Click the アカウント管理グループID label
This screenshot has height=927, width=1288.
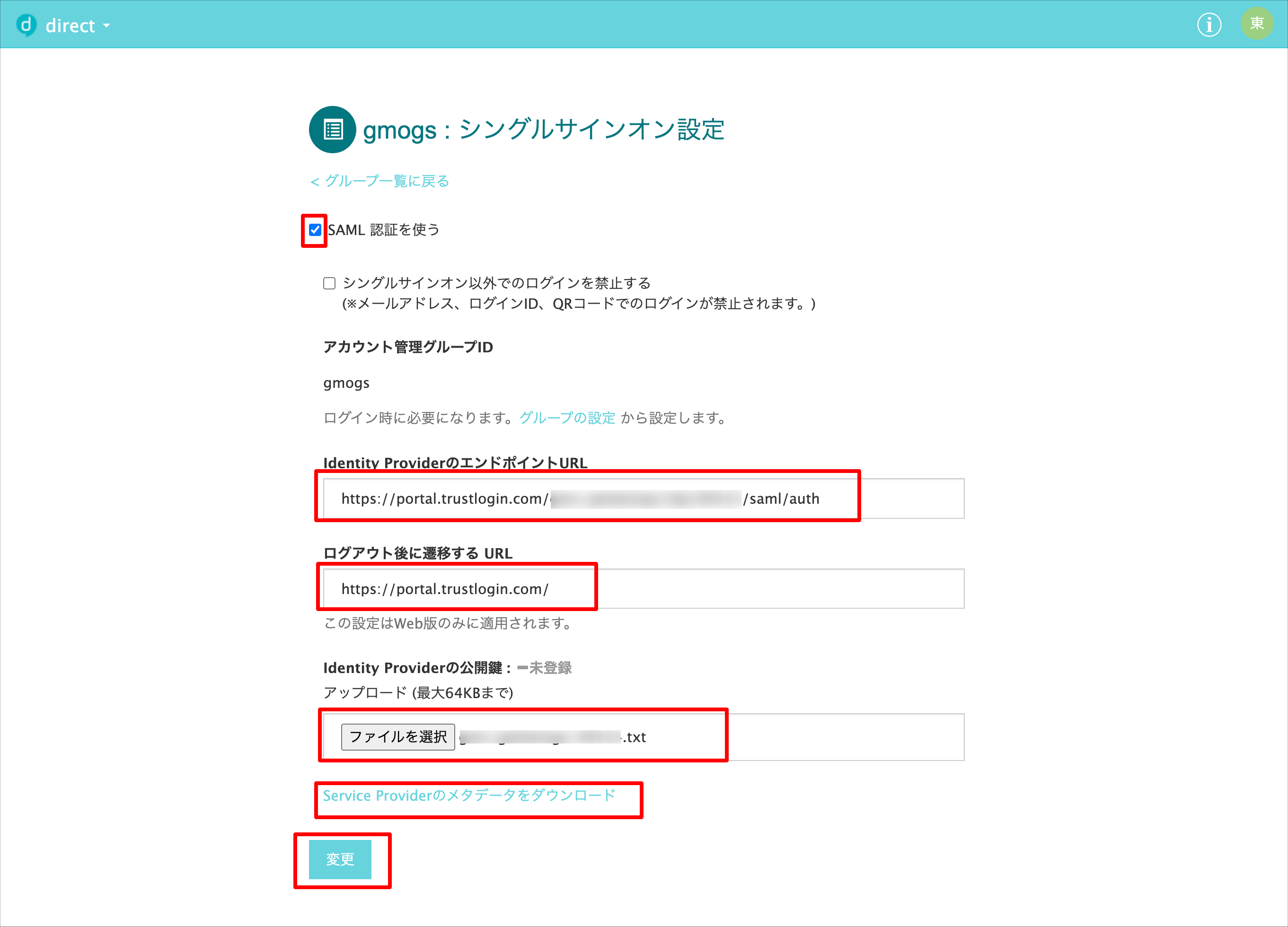pos(408,347)
